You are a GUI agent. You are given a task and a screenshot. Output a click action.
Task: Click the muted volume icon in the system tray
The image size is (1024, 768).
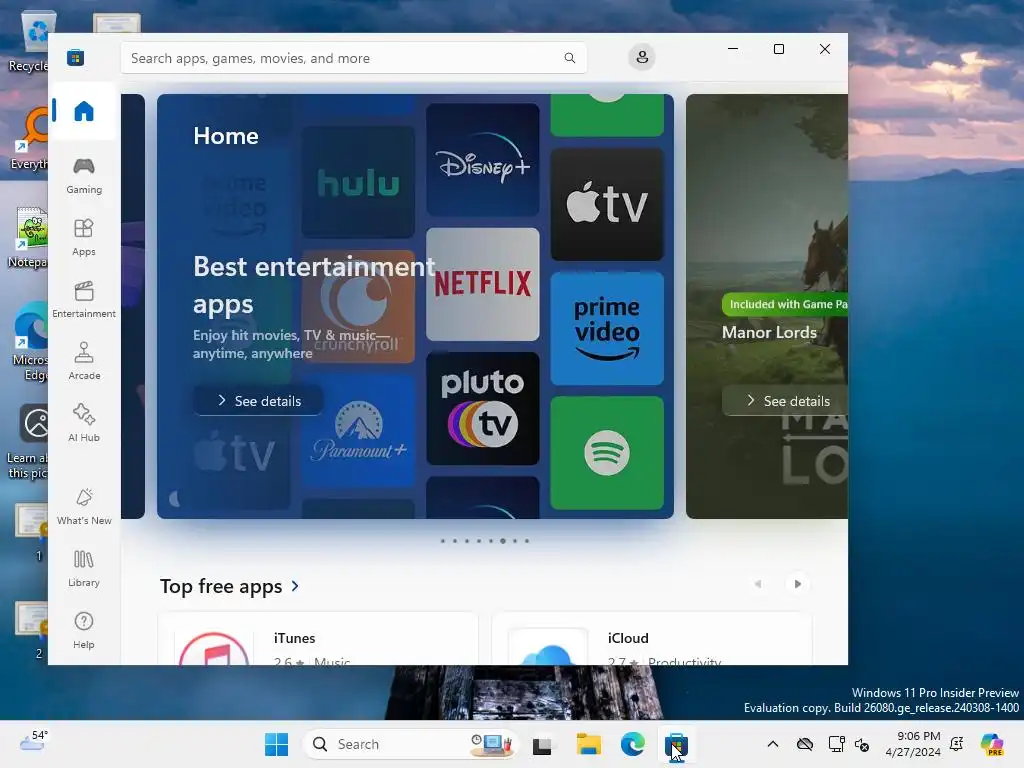click(862, 744)
